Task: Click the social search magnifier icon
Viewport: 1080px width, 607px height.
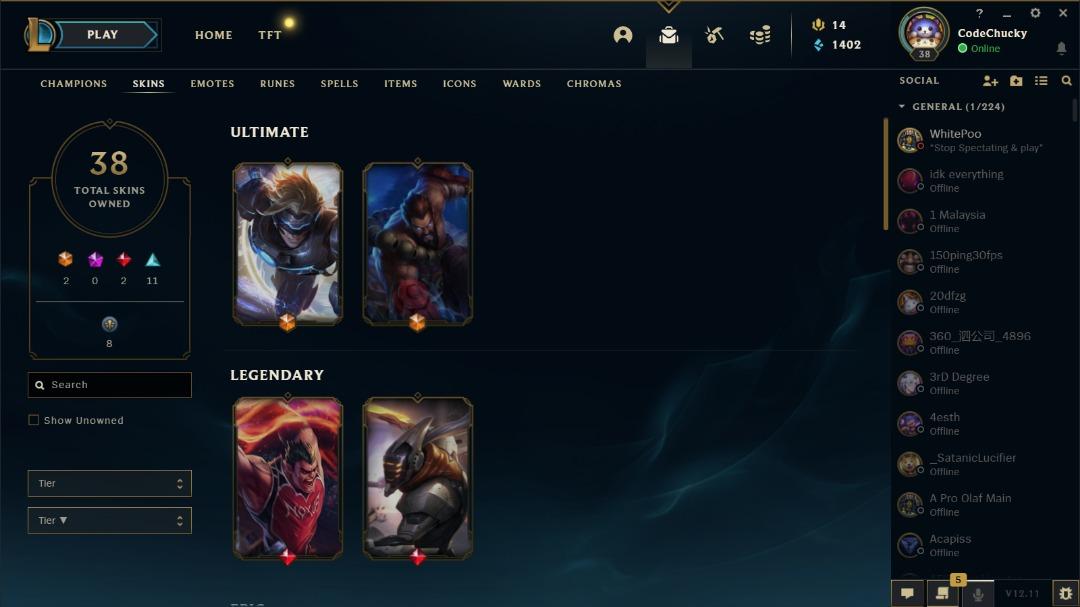Action: point(1066,81)
